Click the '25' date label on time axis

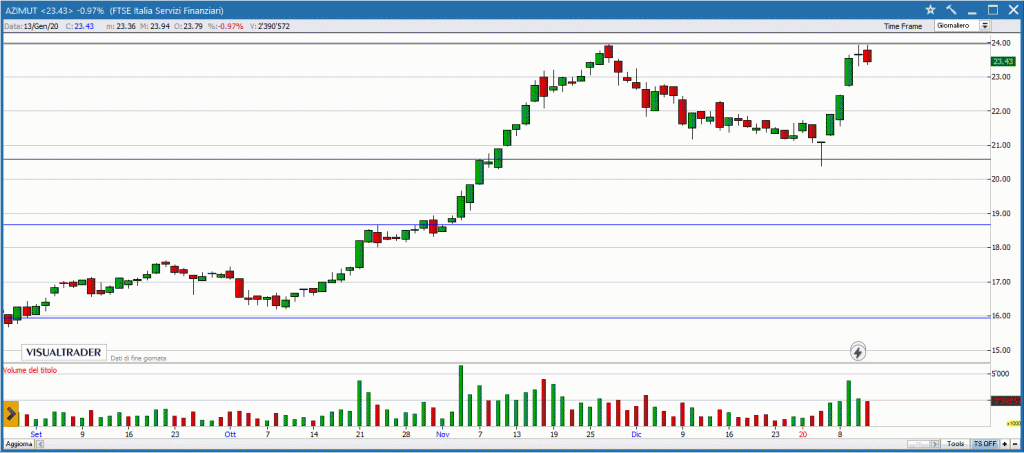pos(590,433)
